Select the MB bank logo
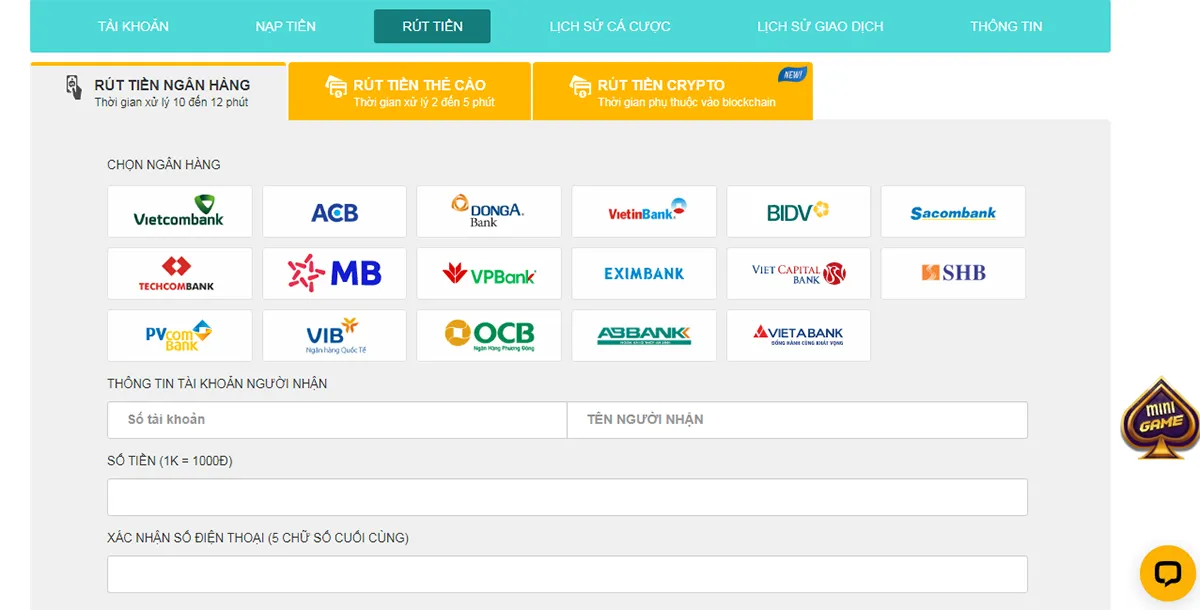 (x=335, y=274)
